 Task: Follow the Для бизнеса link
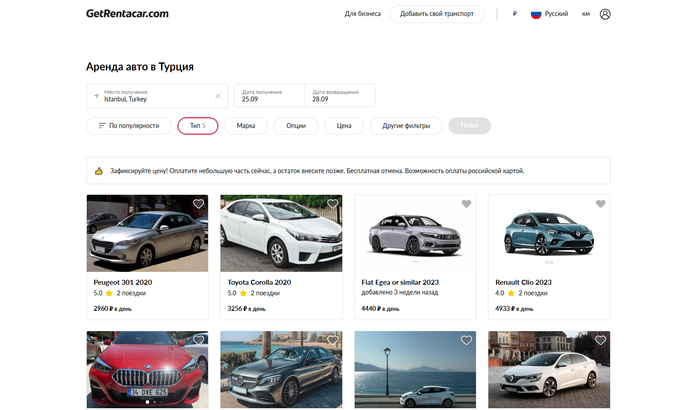pos(362,14)
